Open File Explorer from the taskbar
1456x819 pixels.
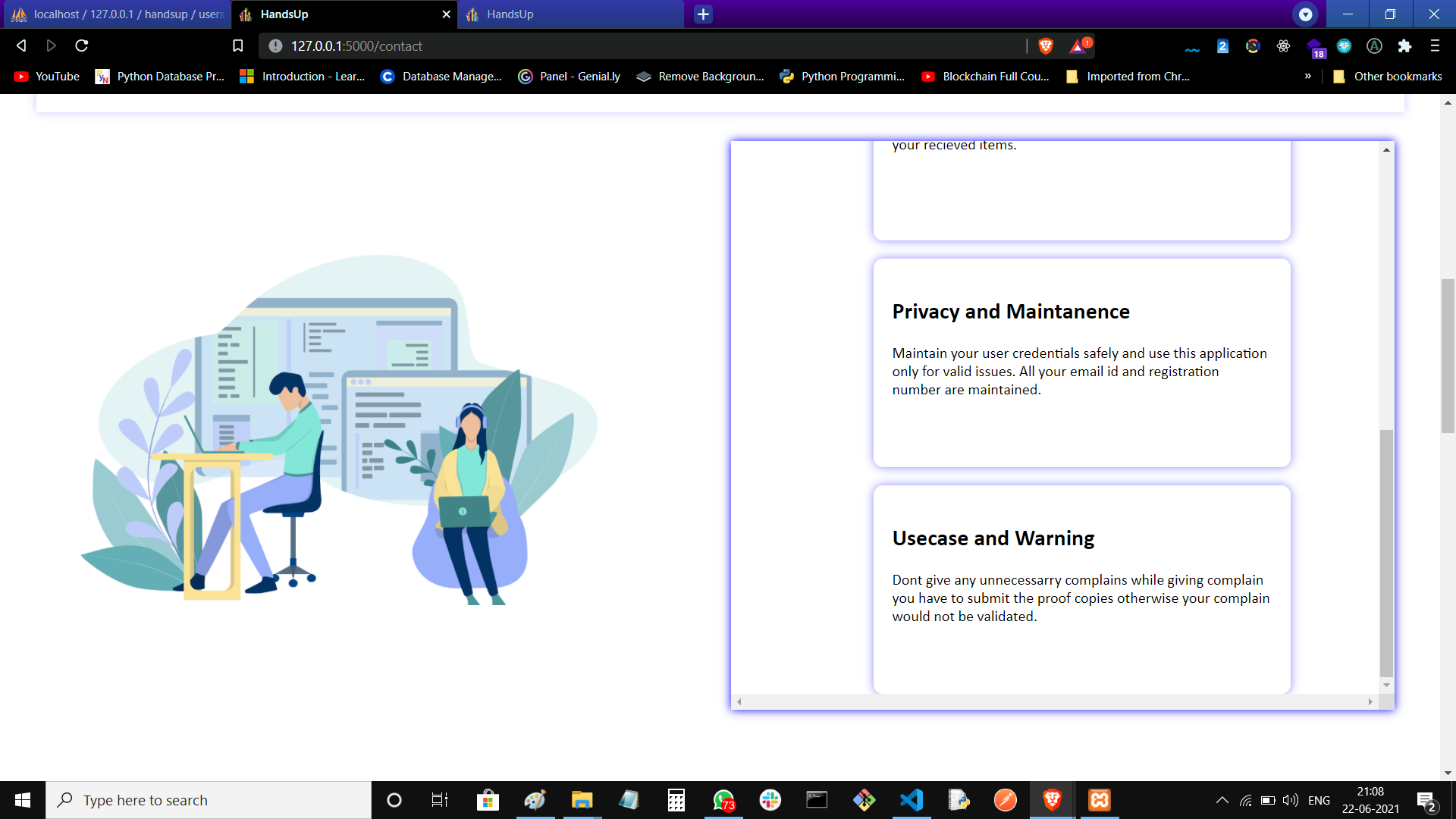[x=582, y=800]
